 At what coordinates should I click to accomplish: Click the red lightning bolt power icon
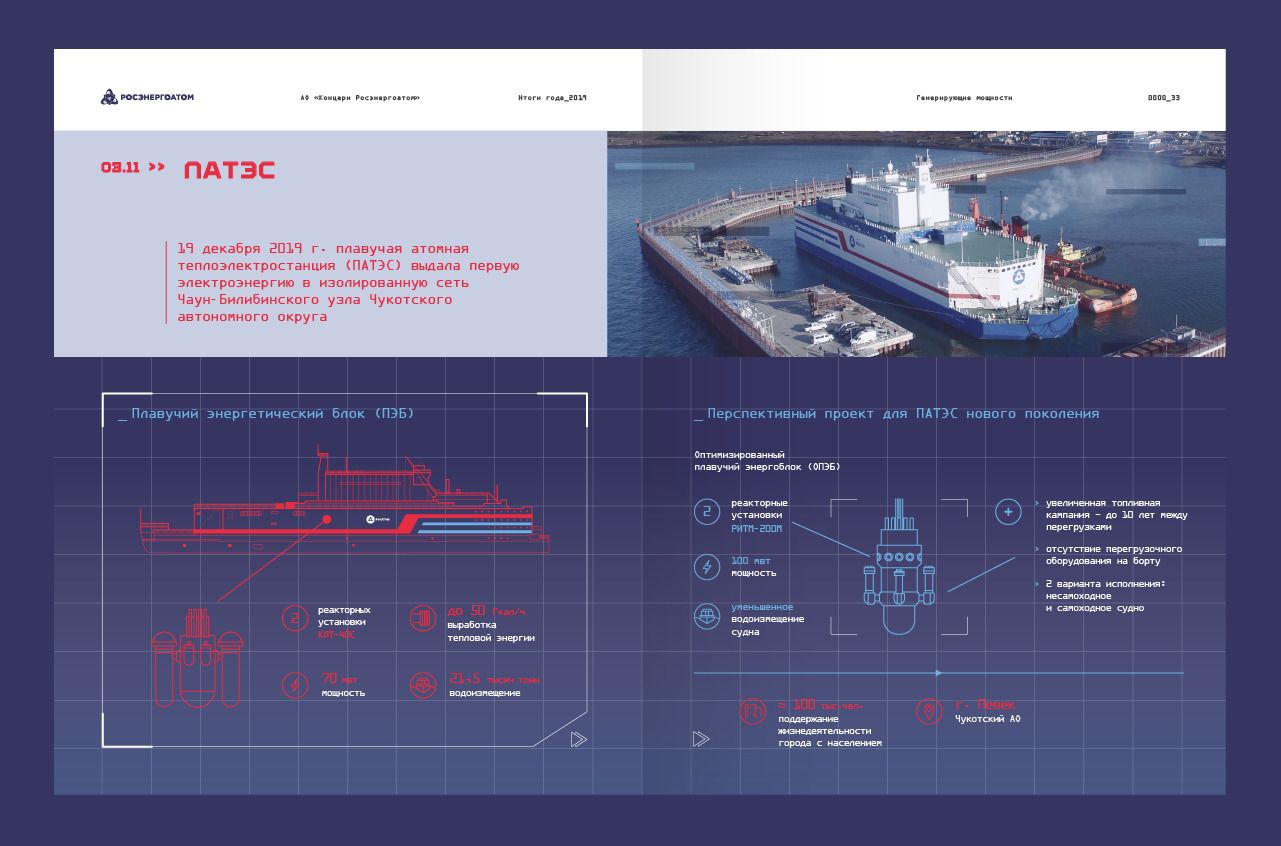click(x=295, y=685)
